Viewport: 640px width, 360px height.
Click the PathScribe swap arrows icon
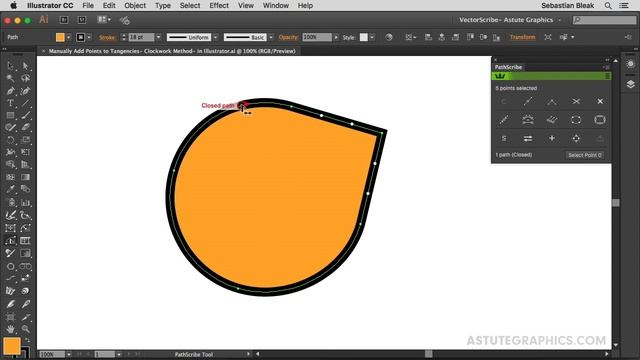(528, 138)
